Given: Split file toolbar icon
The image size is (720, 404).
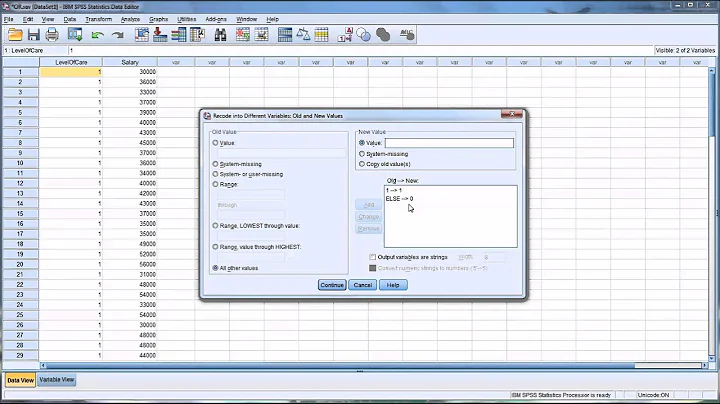Looking at the screenshot, I should coord(285,35).
